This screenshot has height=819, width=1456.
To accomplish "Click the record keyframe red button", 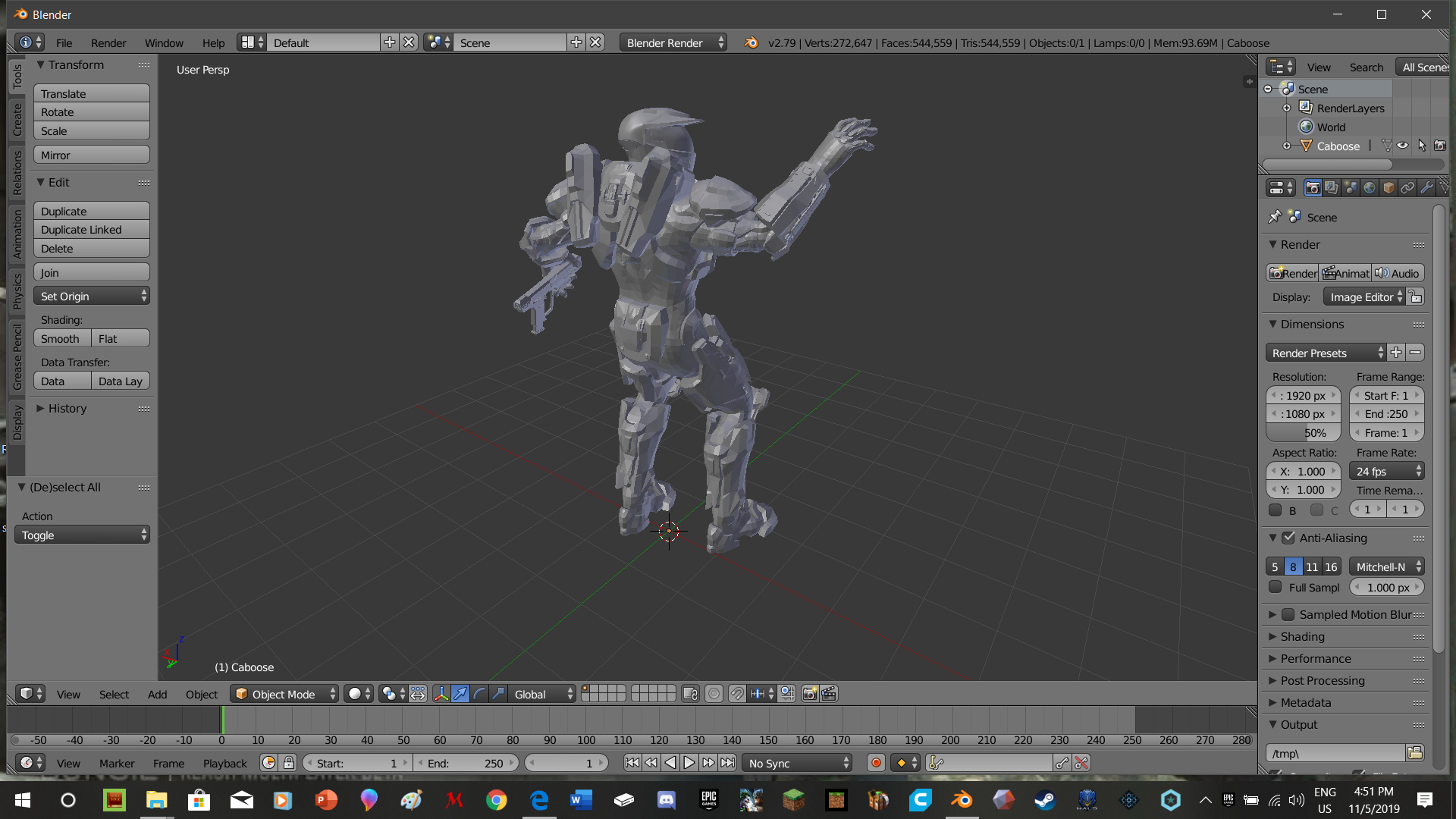I will [x=876, y=763].
